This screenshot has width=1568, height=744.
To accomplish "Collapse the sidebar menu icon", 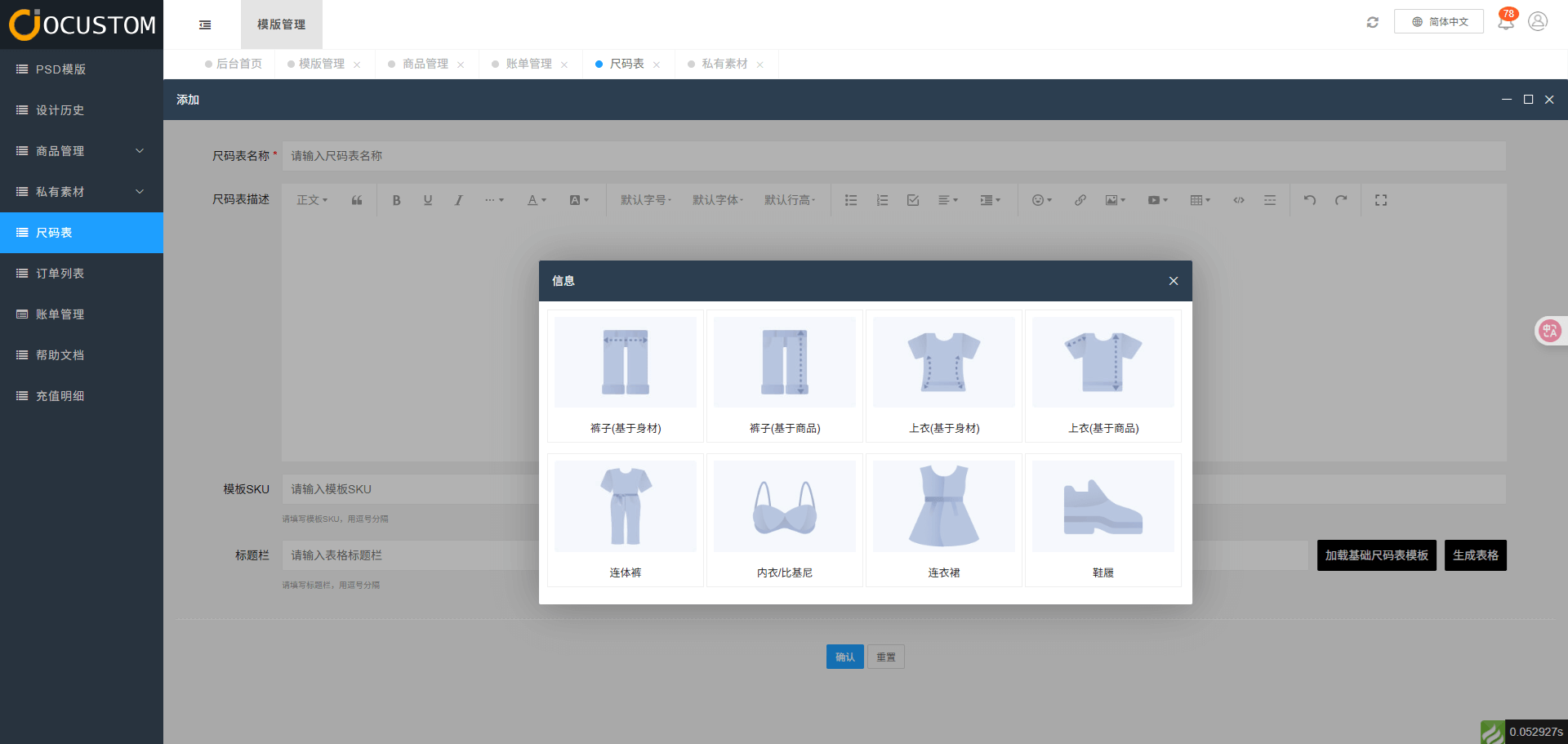I will coord(205,25).
